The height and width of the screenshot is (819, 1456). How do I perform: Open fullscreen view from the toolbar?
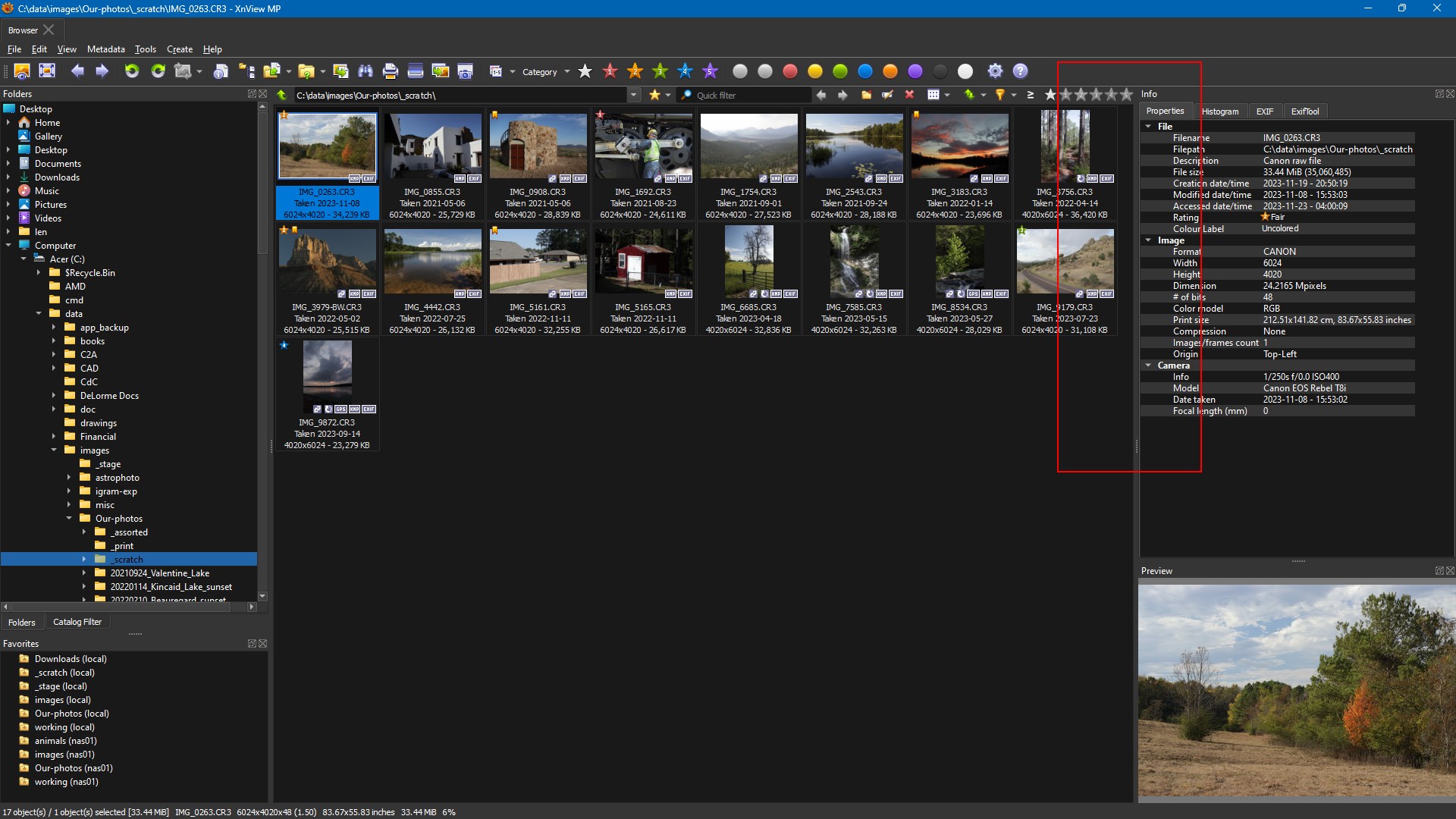[x=47, y=71]
